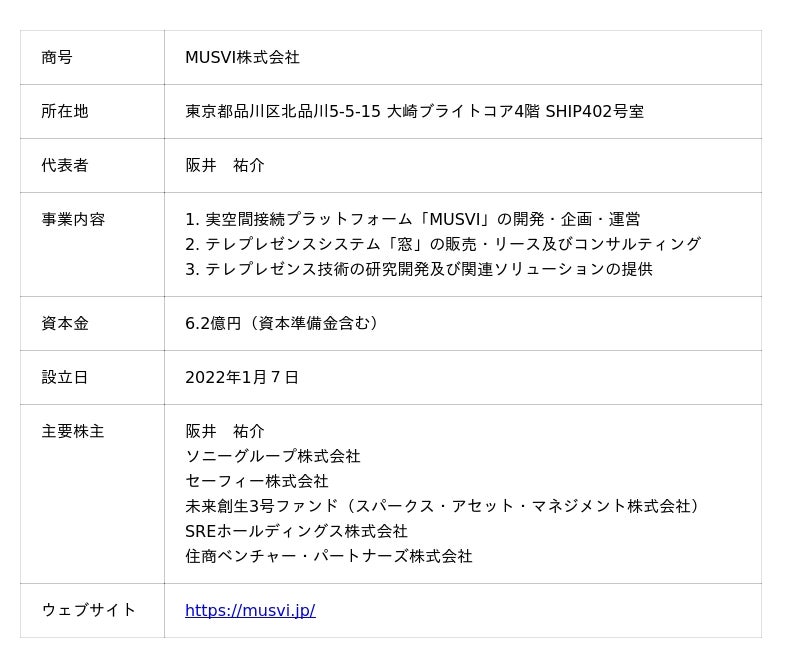Click the 主要株主 row label
Viewport: 800px width, 668px height.
tap(73, 431)
